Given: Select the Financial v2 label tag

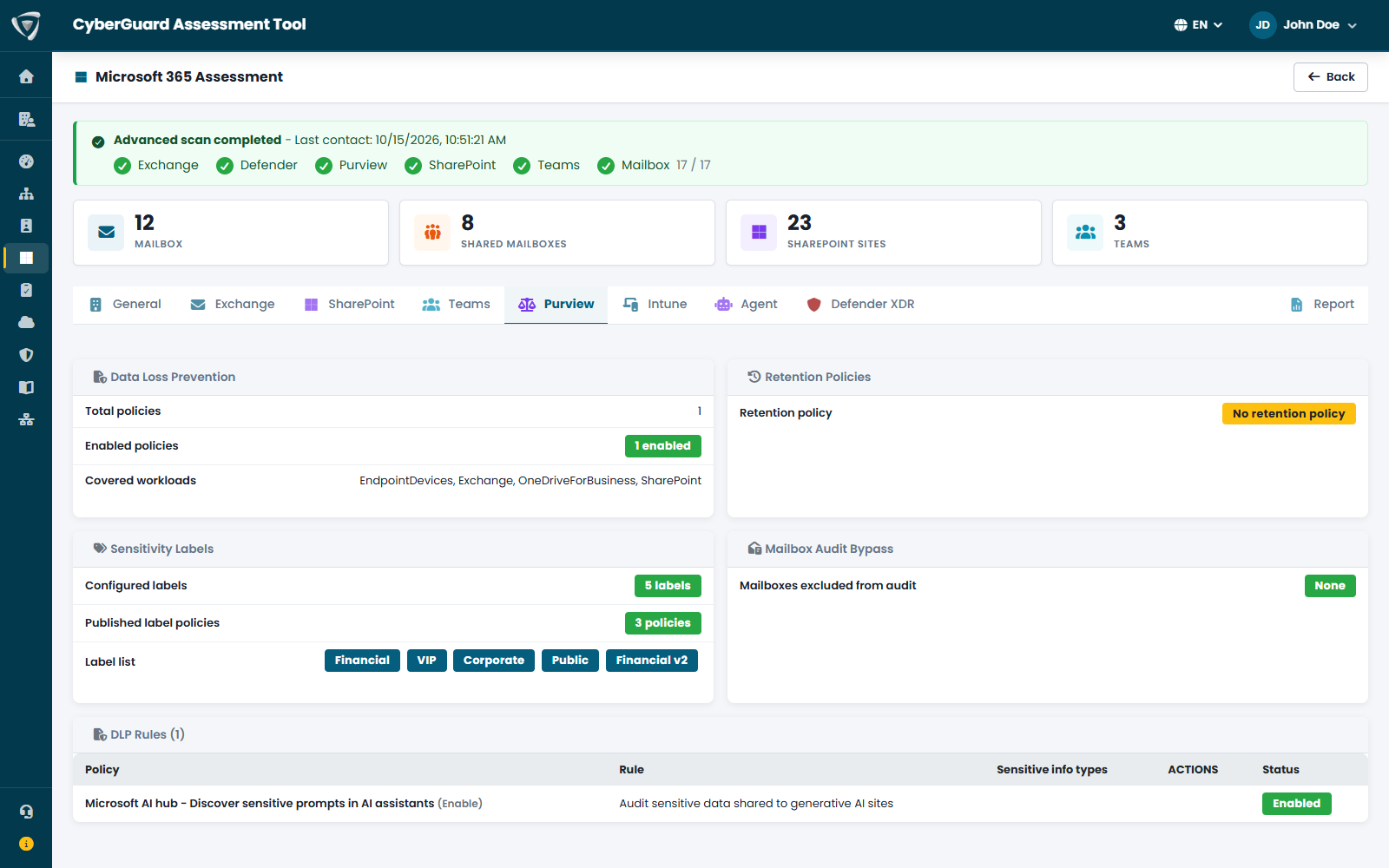Looking at the screenshot, I should pyautogui.click(x=651, y=661).
